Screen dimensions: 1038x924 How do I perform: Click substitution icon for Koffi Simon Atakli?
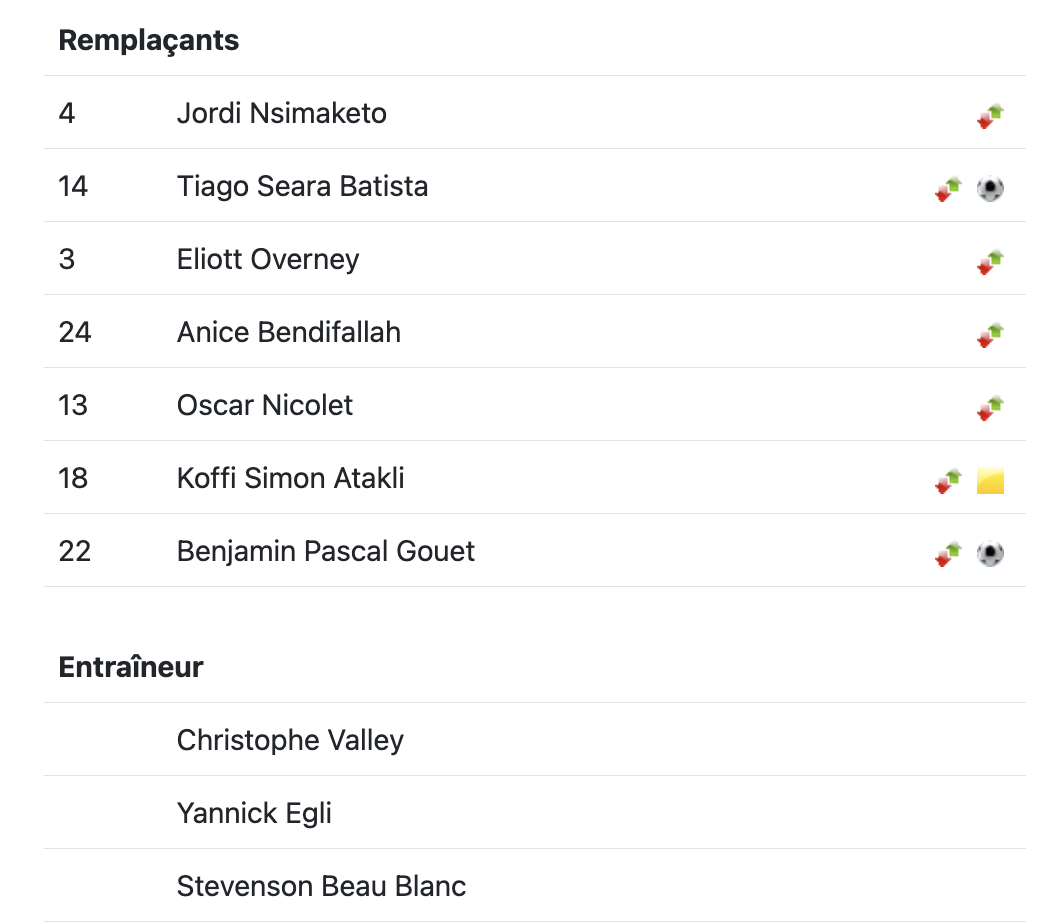click(948, 481)
